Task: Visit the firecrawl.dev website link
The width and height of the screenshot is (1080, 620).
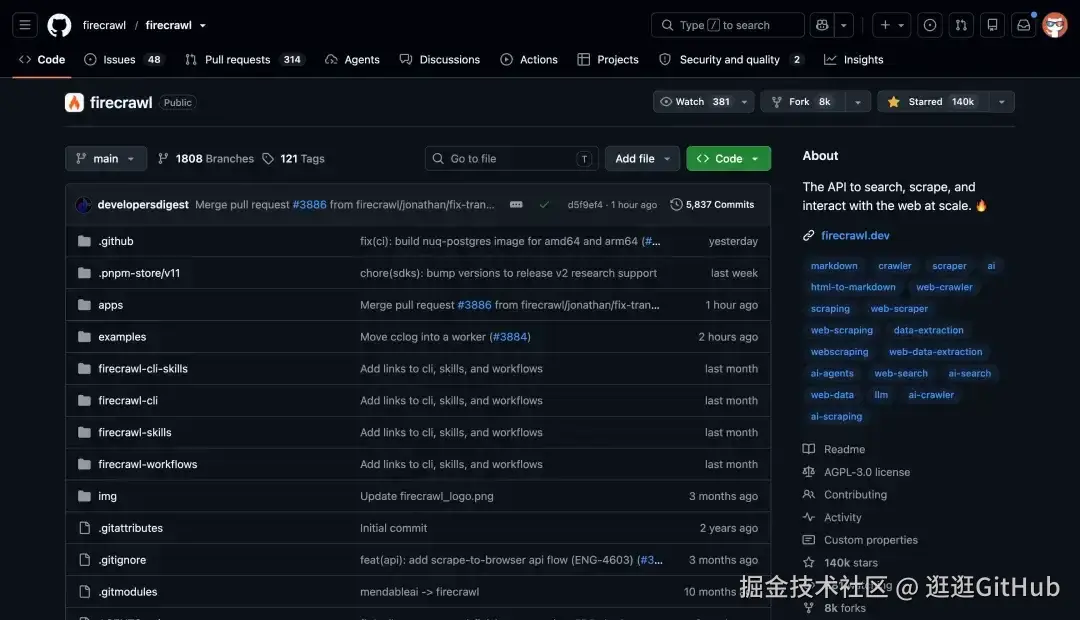Action: click(x=855, y=236)
